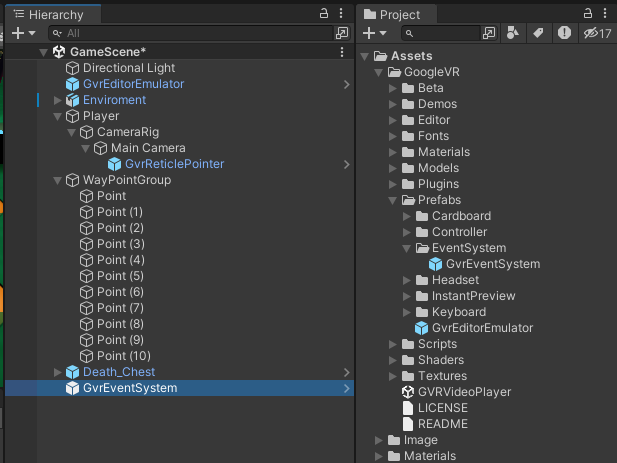Lock the Hierarchy panel

[x=323, y=14]
